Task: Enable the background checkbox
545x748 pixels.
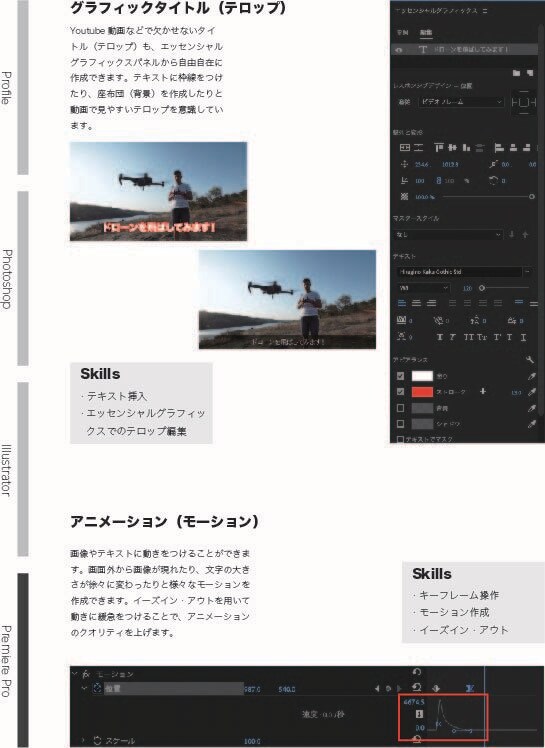Action: pyautogui.click(x=400, y=408)
